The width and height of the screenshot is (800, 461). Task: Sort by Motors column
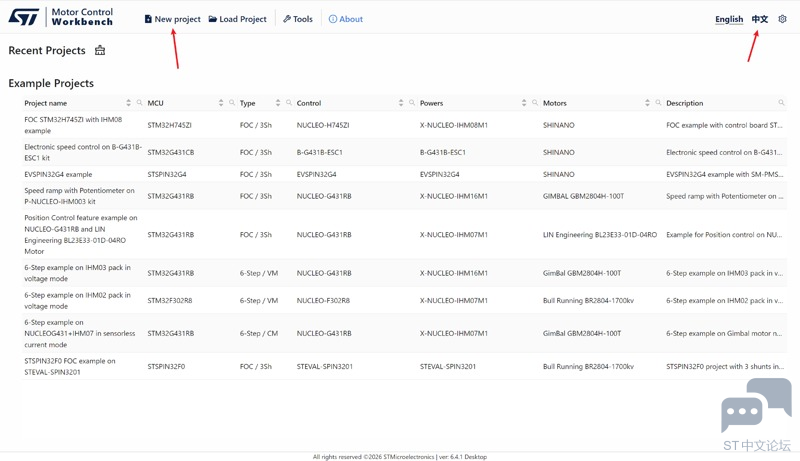tap(647, 103)
